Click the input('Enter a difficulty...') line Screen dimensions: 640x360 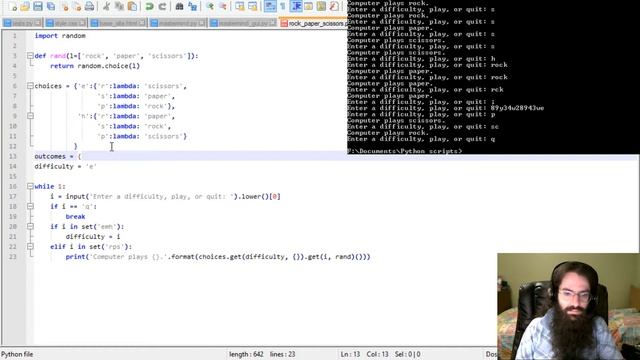[x=165, y=196]
